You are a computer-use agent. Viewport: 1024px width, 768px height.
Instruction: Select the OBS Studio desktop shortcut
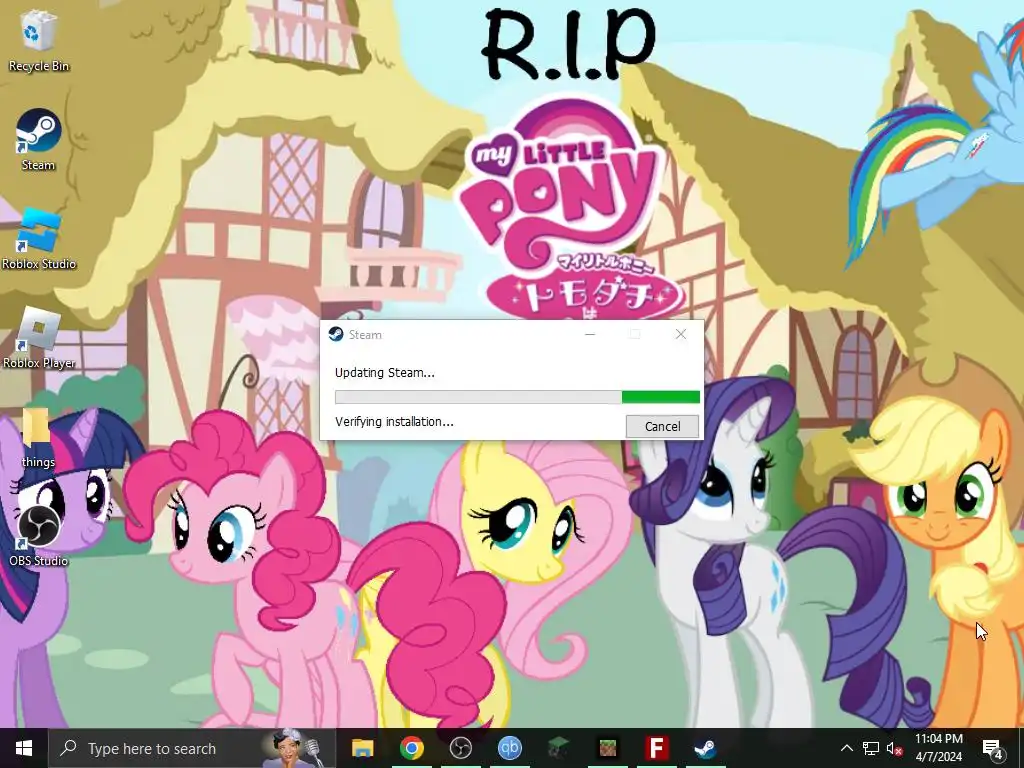point(39,537)
